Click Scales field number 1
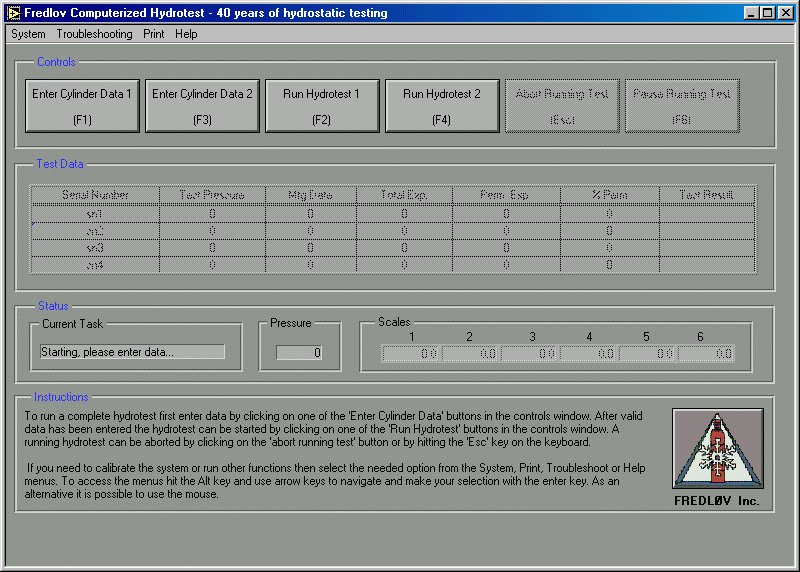 (x=411, y=354)
